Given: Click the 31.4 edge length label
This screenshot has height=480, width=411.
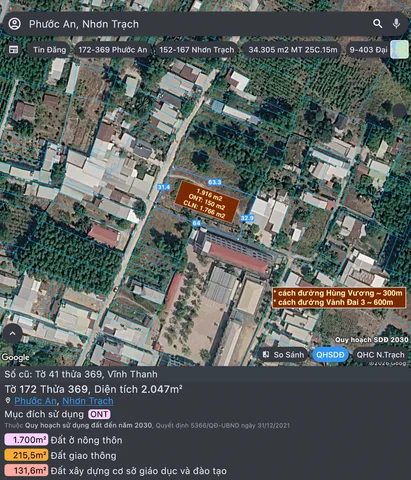Looking at the screenshot, I should pyautogui.click(x=164, y=187).
